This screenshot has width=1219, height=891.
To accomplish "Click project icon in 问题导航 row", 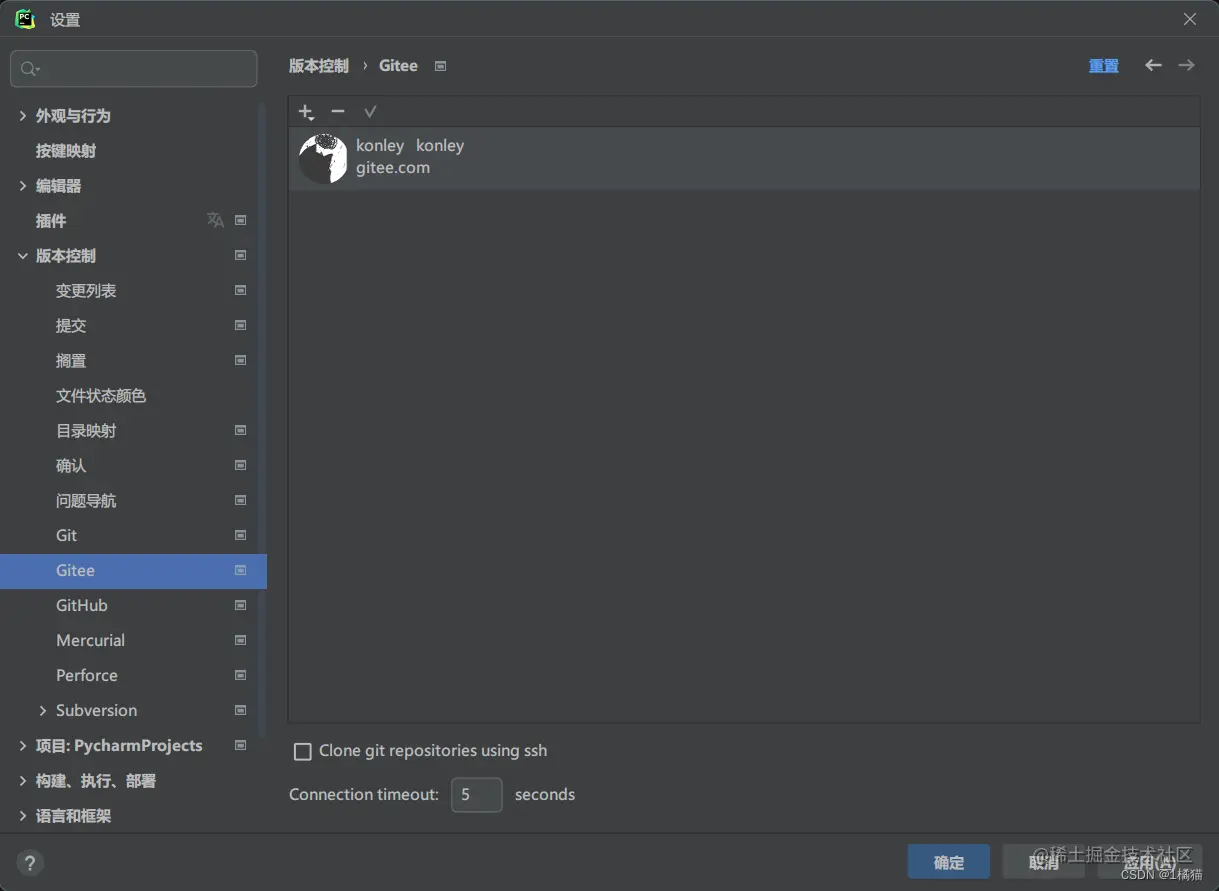I will pos(240,500).
